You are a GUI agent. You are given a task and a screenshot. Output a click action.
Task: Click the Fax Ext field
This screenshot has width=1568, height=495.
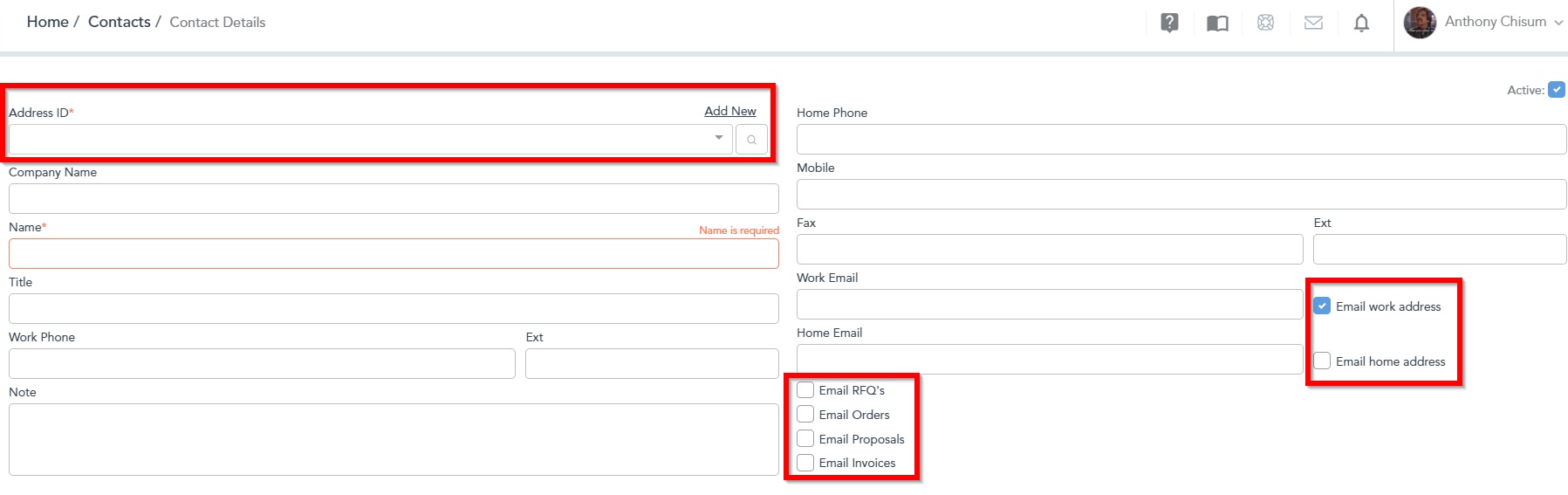[1440, 249]
